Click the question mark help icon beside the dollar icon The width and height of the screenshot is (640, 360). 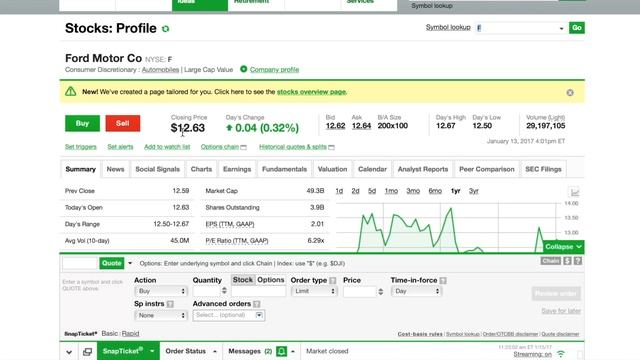(578, 261)
